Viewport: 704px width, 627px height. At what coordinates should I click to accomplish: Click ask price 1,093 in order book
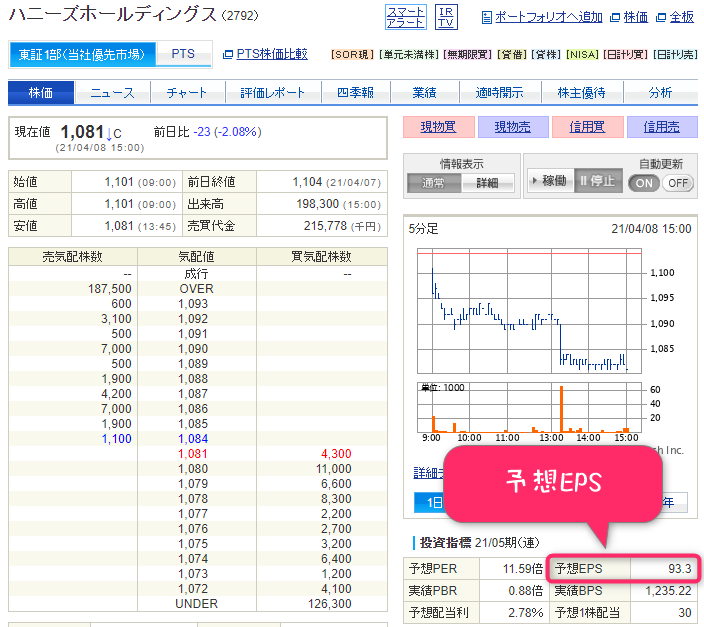coord(193,304)
